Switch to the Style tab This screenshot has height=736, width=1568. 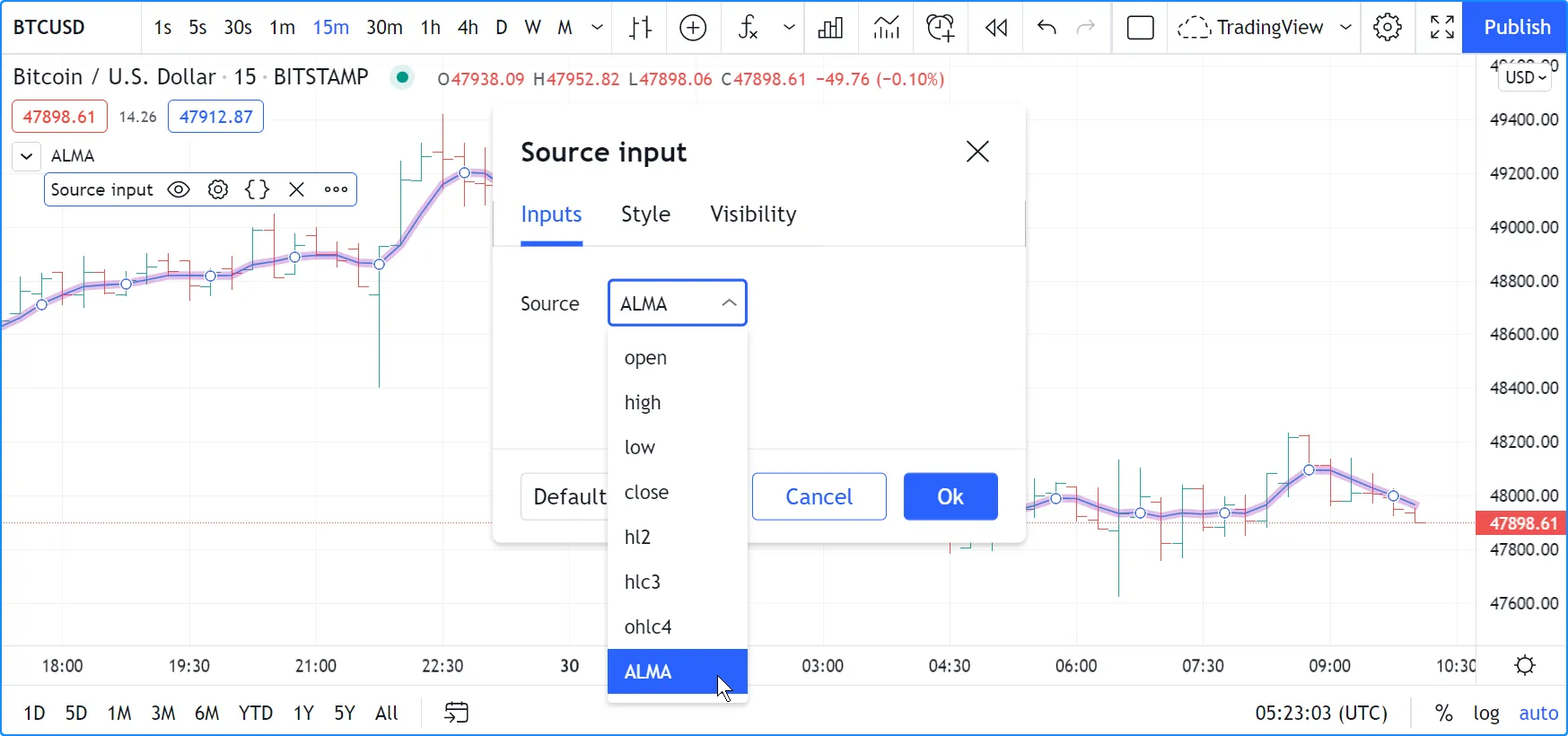point(645,215)
